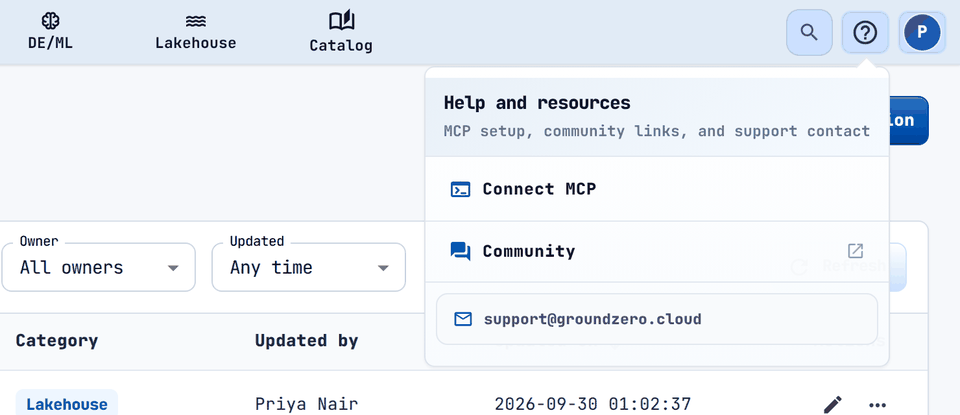
Task: Open the search magnifier button
Action: [x=809, y=32]
